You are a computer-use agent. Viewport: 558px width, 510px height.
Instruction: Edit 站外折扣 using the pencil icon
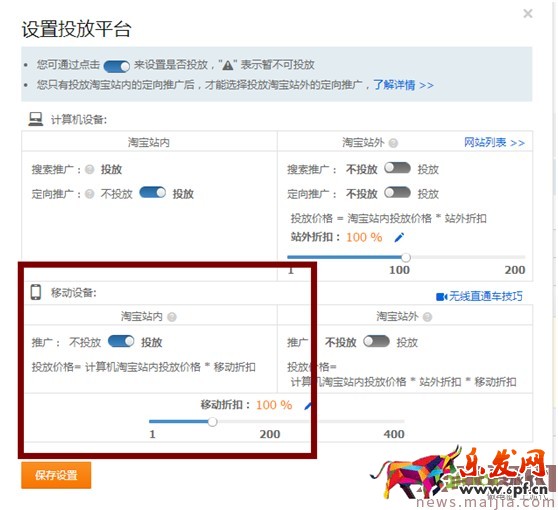pyautogui.click(x=399, y=237)
